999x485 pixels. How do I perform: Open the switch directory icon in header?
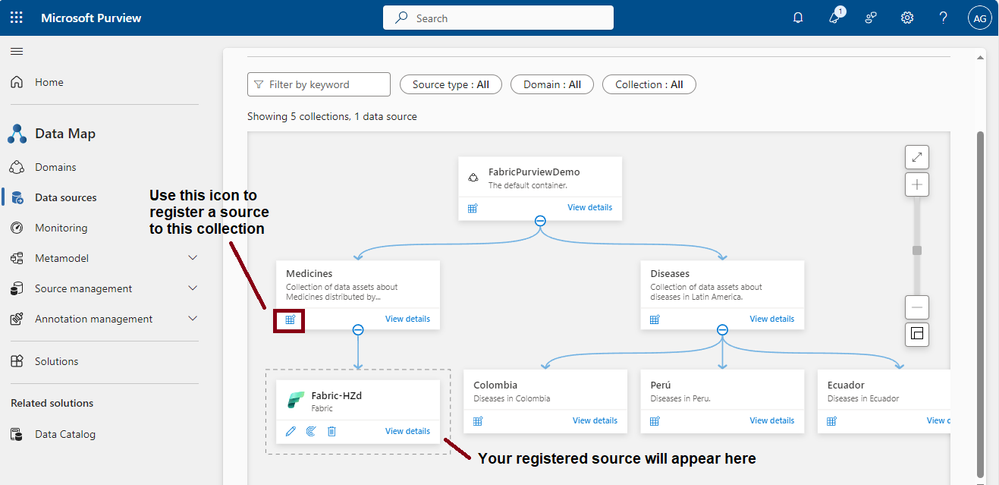tap(871, 18)
